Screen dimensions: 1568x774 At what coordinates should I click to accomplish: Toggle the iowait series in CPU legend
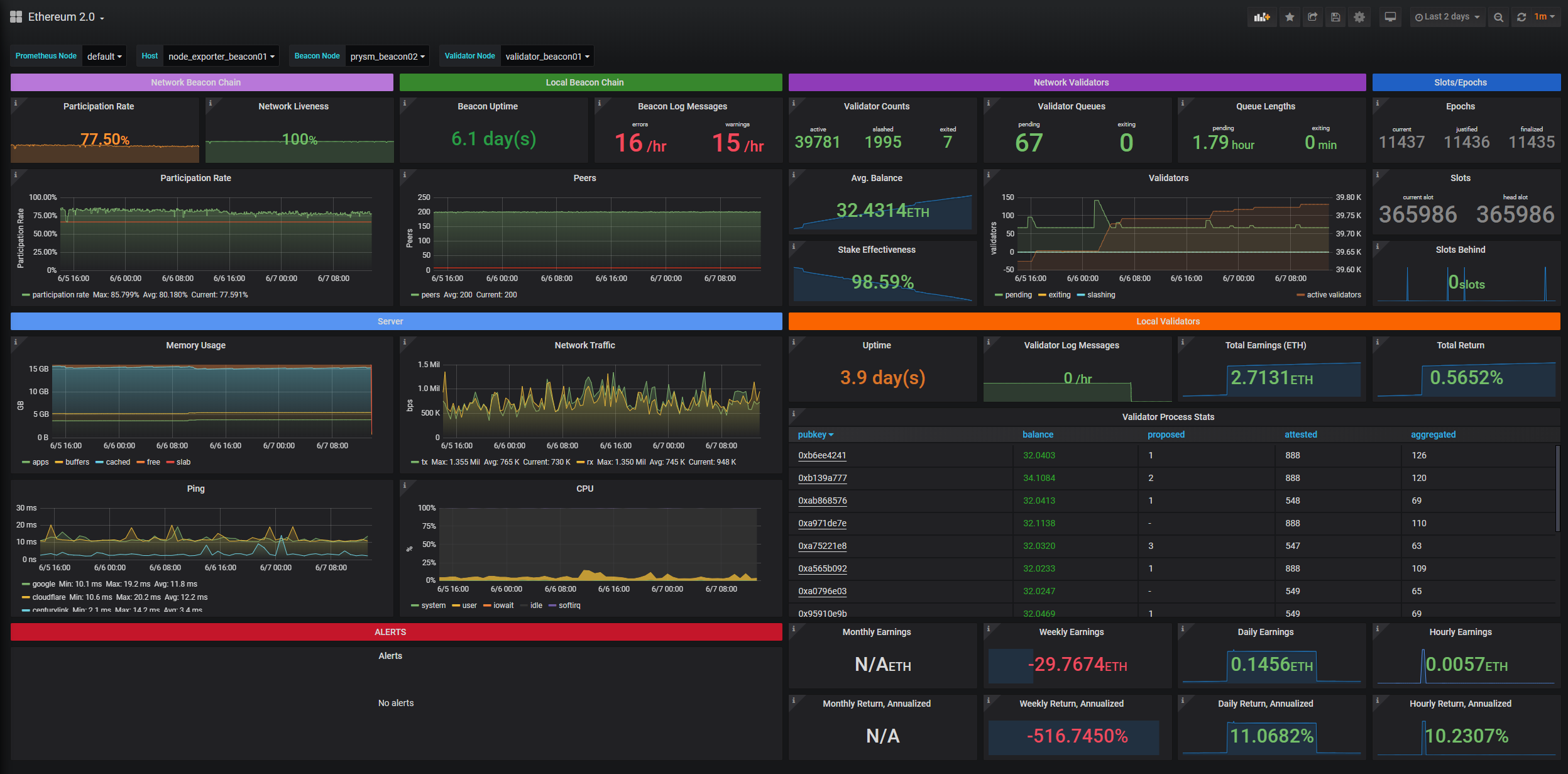click(x=503, y=605)
